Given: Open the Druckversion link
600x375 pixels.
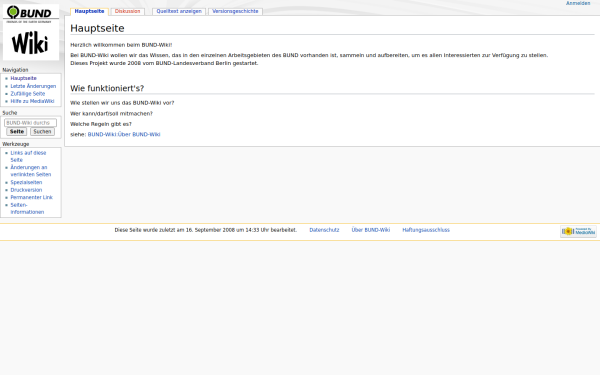Looking at the screenshot, I should point(26,190).
